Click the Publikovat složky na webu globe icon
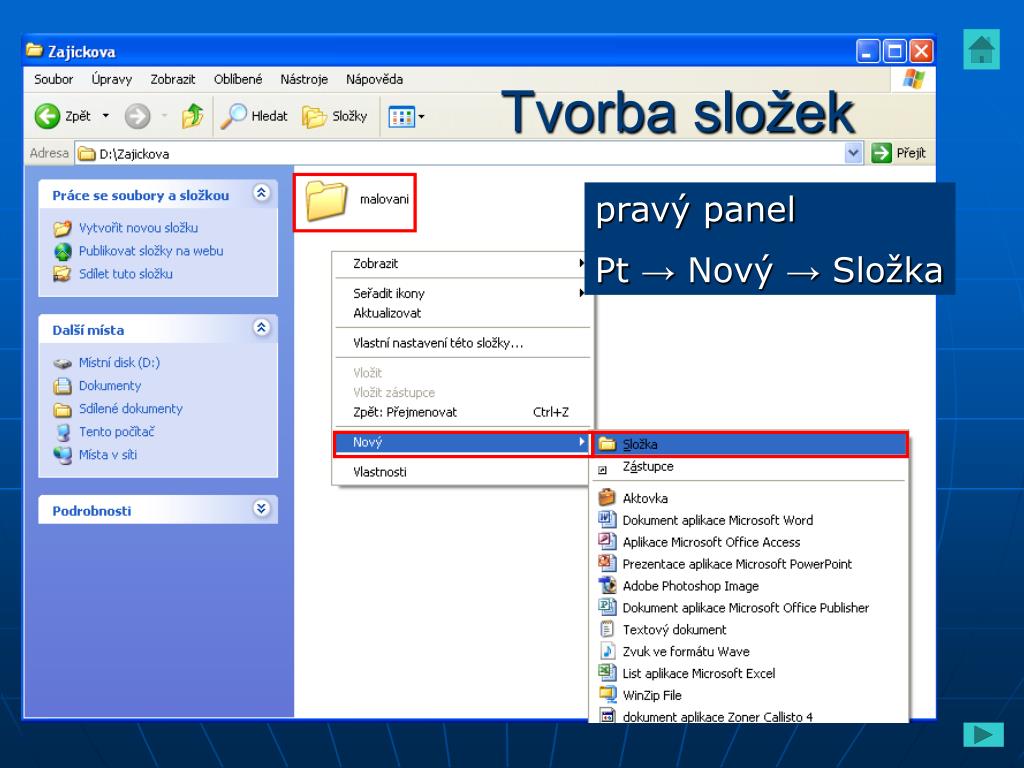The image size is (1024, 768). (62, 251)
